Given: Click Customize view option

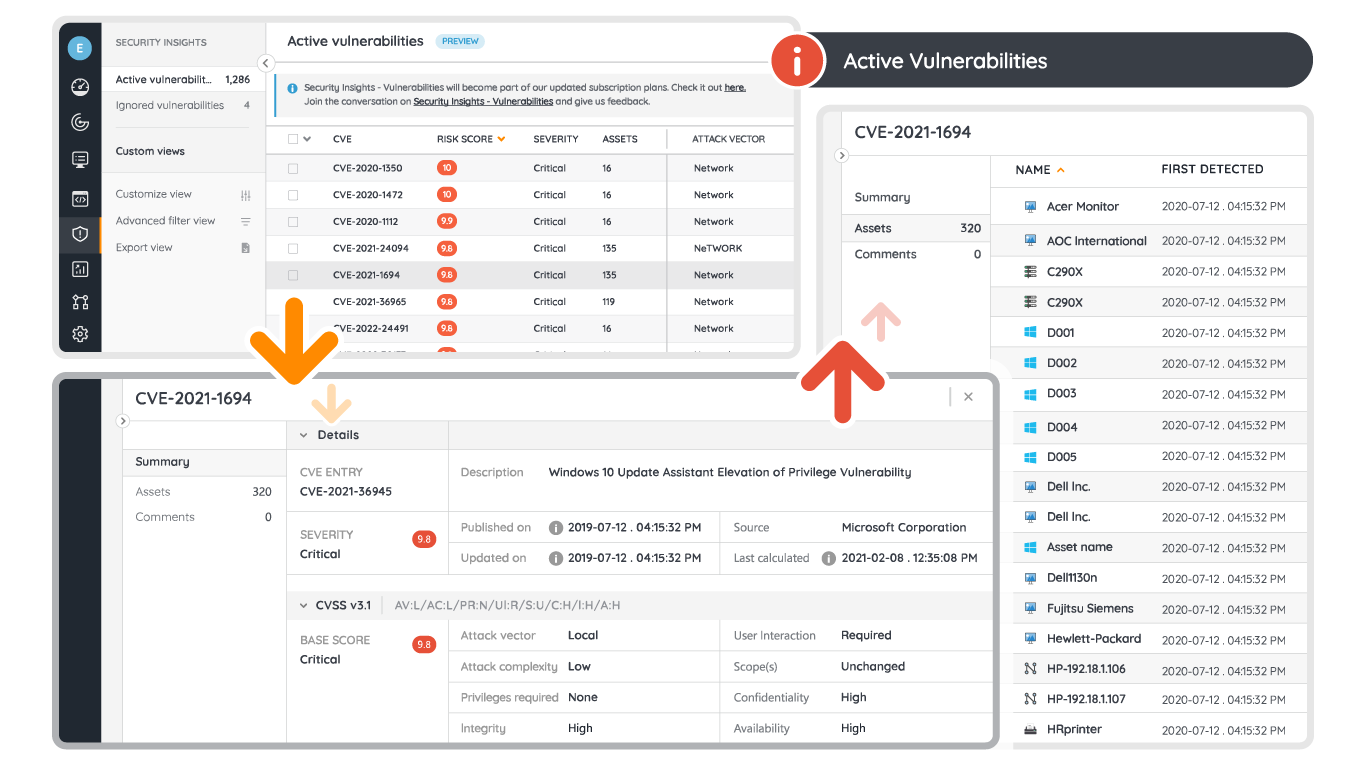Looking at the screenshot, I should 153,195.
